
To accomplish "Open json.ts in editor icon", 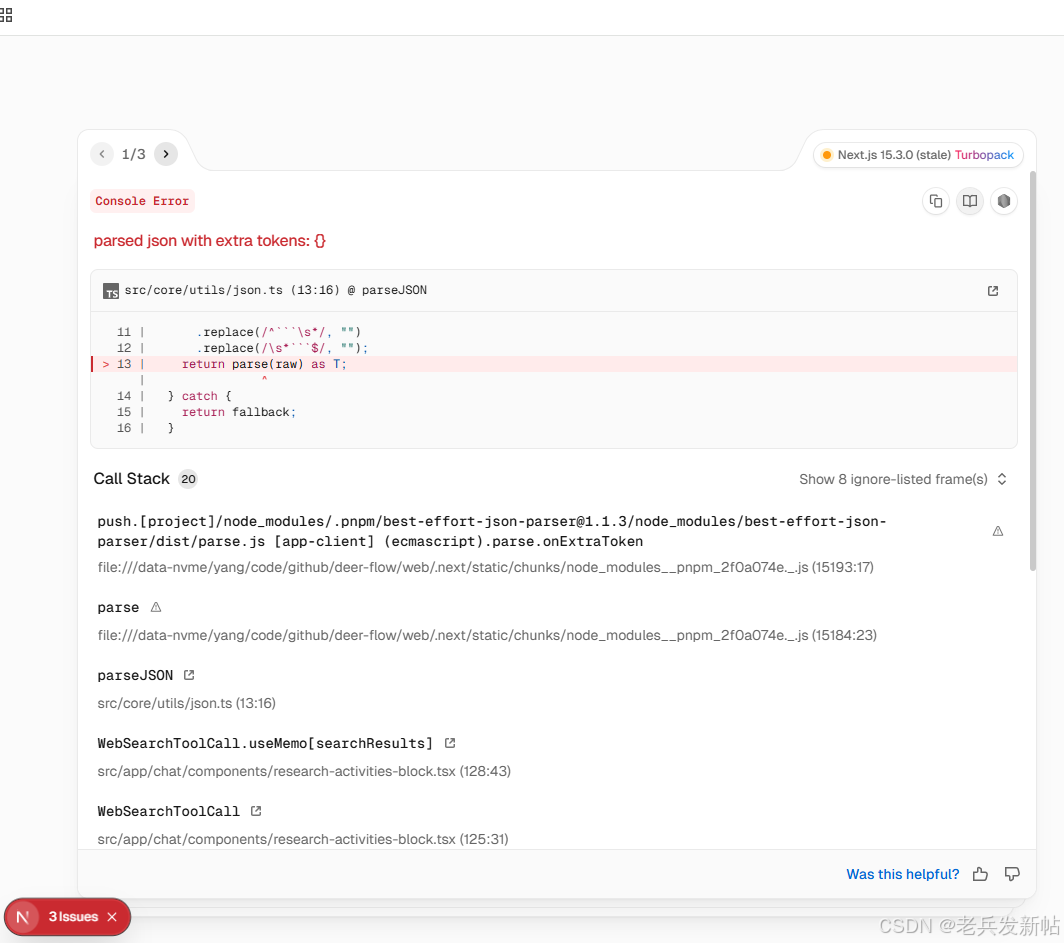I will [x=993, y=291].
